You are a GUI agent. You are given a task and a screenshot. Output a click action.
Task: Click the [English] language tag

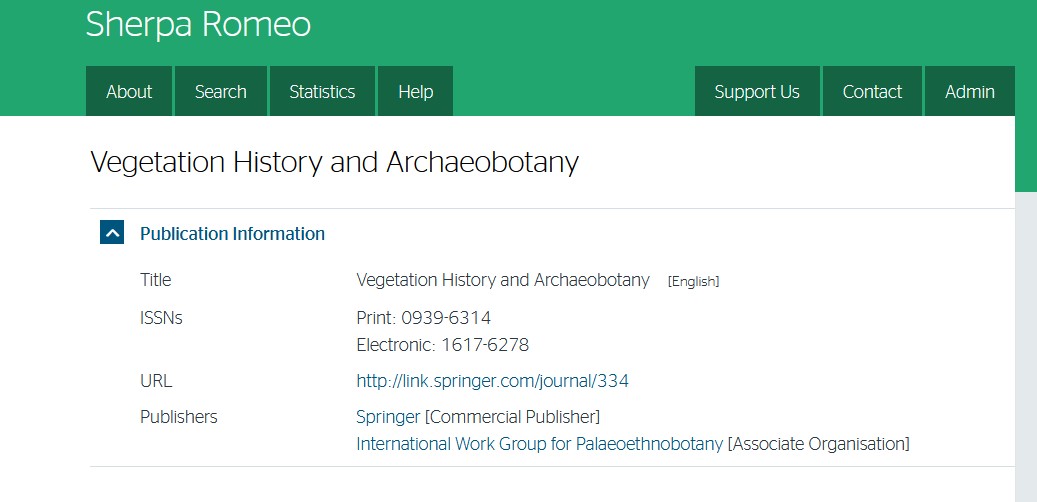click(x=693, y=282)
